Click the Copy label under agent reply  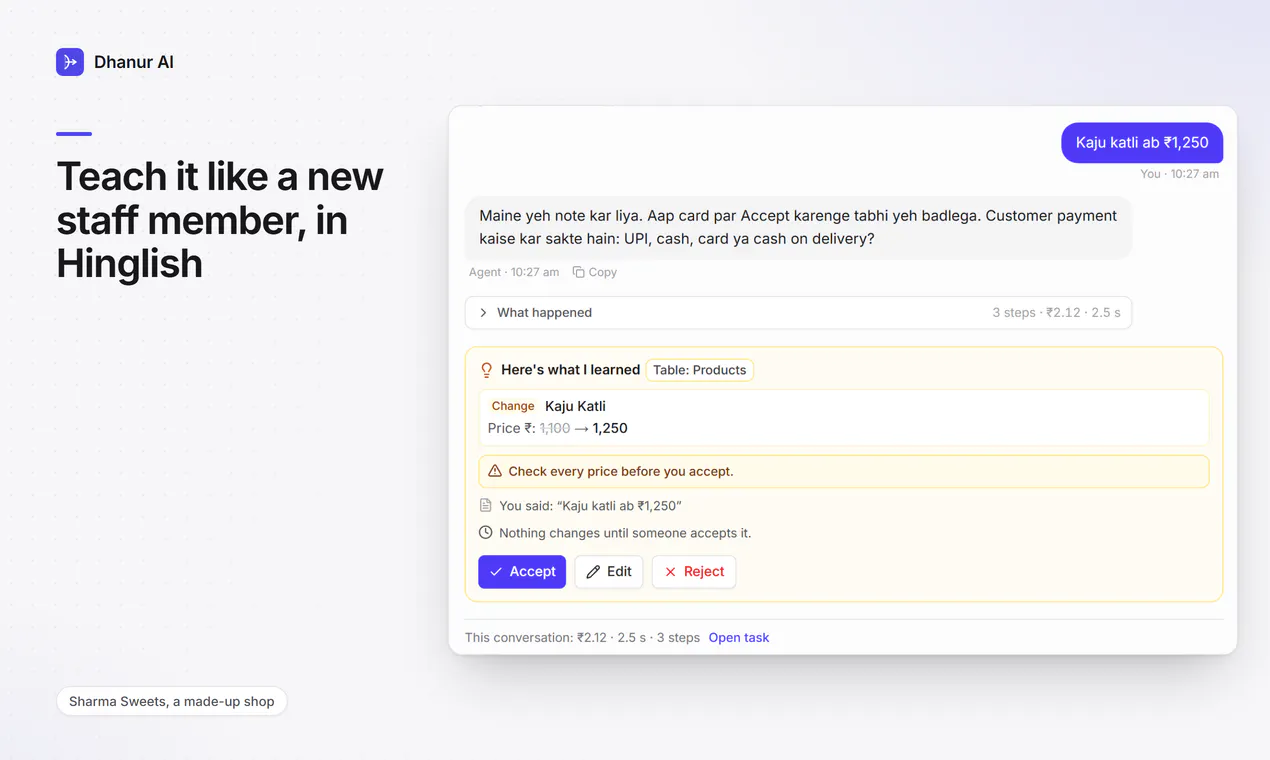click(x=603, y=272)
